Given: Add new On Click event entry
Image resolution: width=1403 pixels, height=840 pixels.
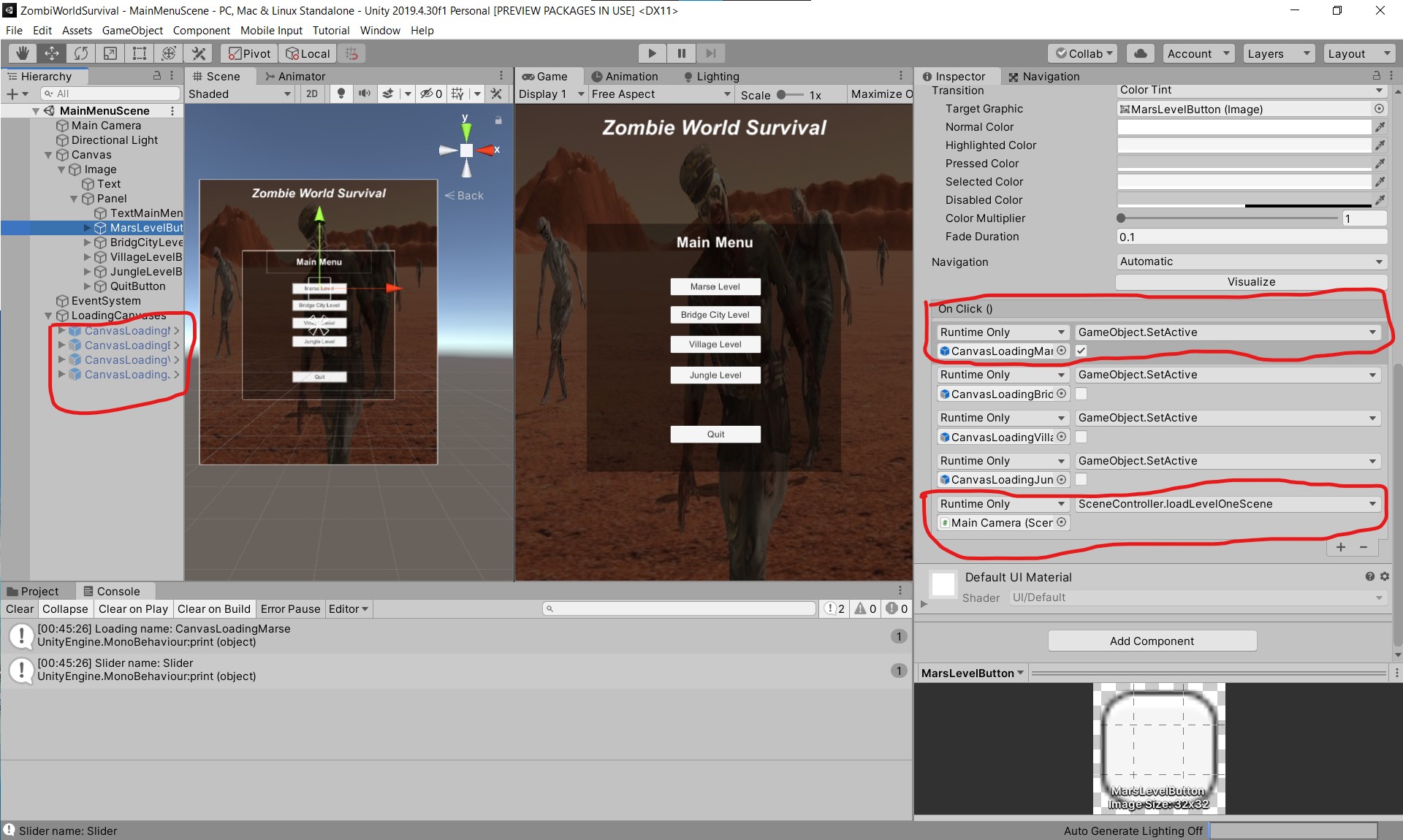Looking at the screenshot, I should [x=1341, y=547].
